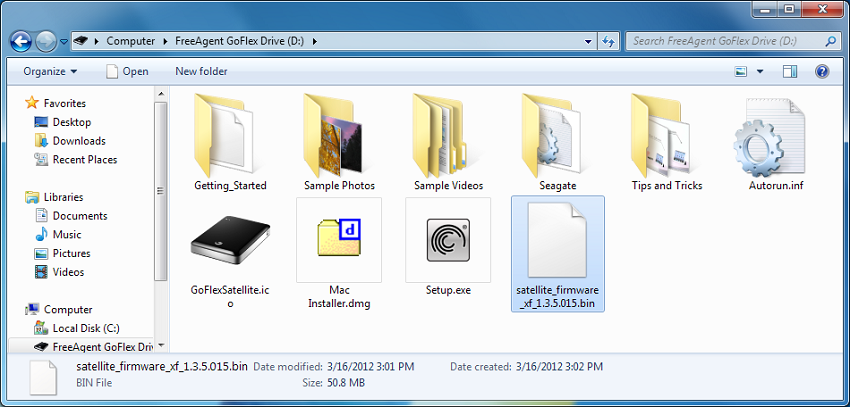The image size is (850, 407).
Task: Click the file thumbnail in details pane
Action: coord(43,377)
